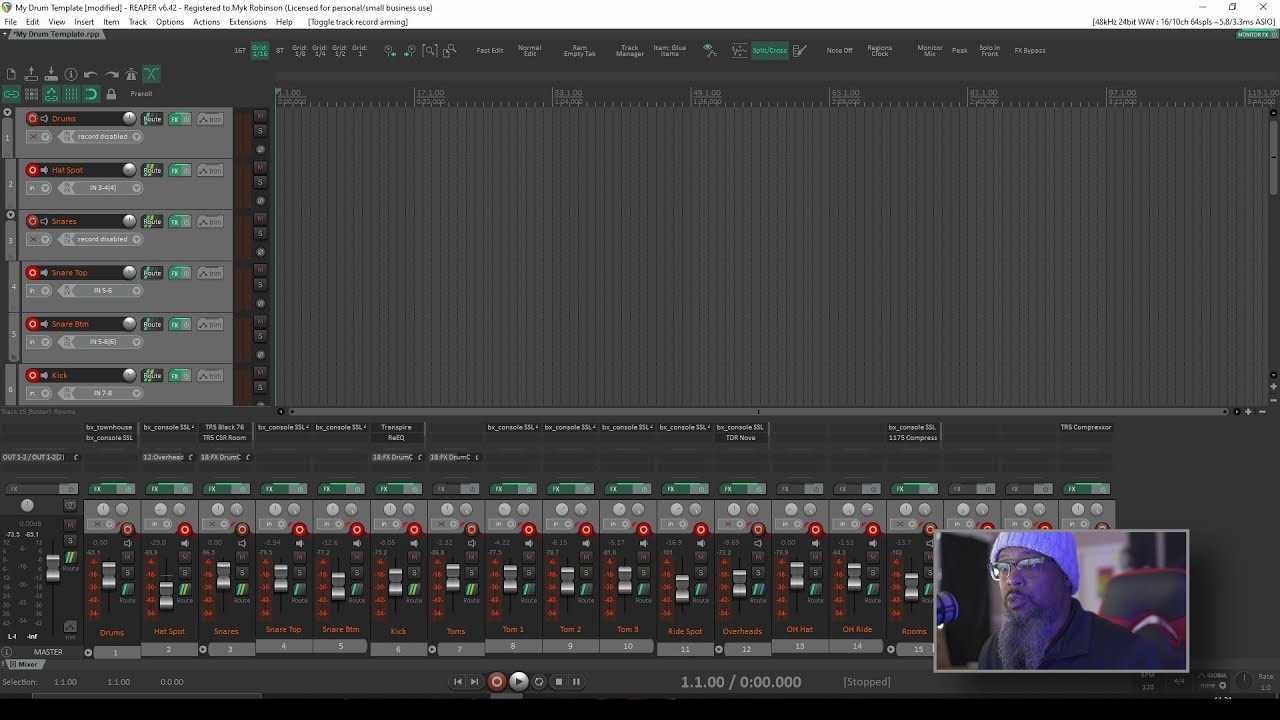Image resolution: width=1280 pixels, height=720 pixels.
Task: Open the Extensions menu
Action: [x=248, y=22]
